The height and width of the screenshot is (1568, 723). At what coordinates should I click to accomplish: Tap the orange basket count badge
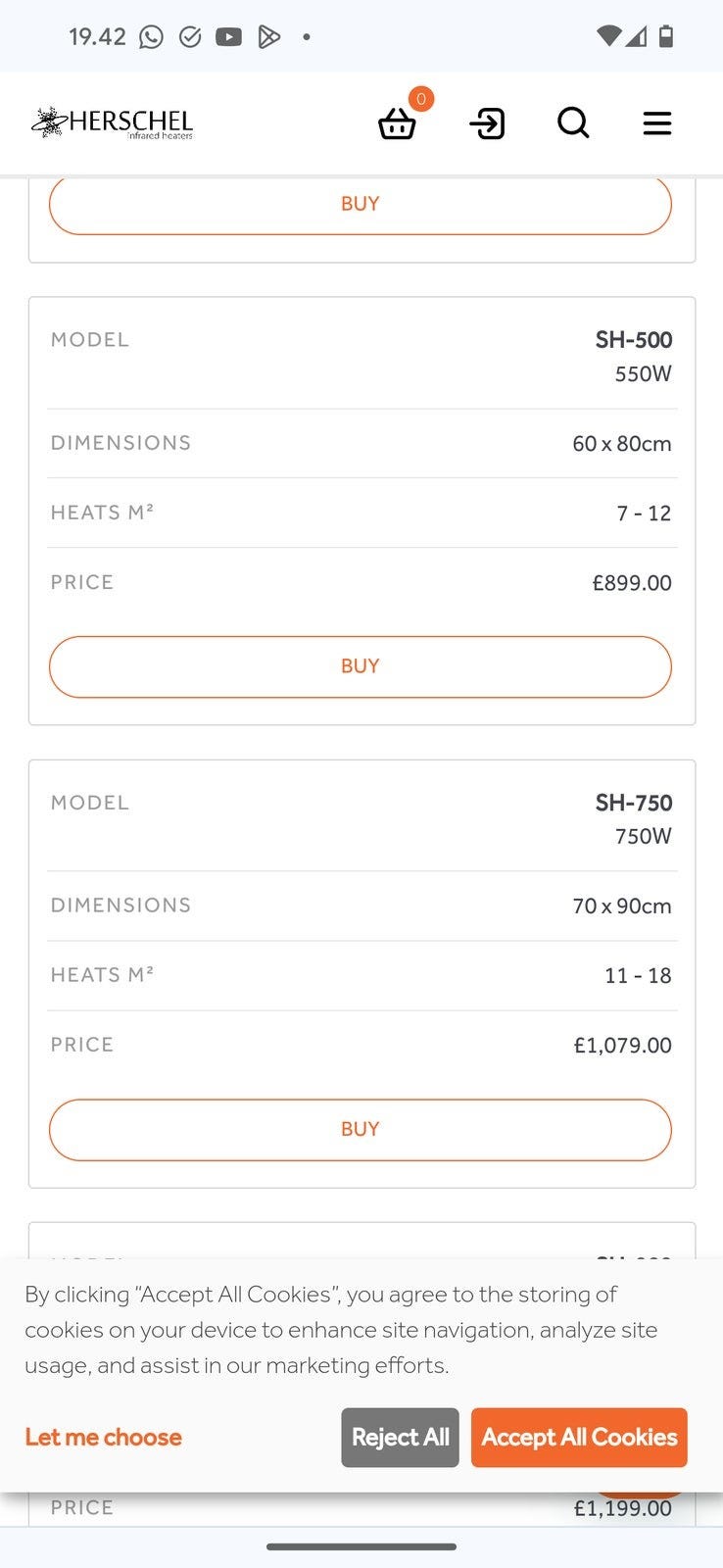click(x=421, y=98)
